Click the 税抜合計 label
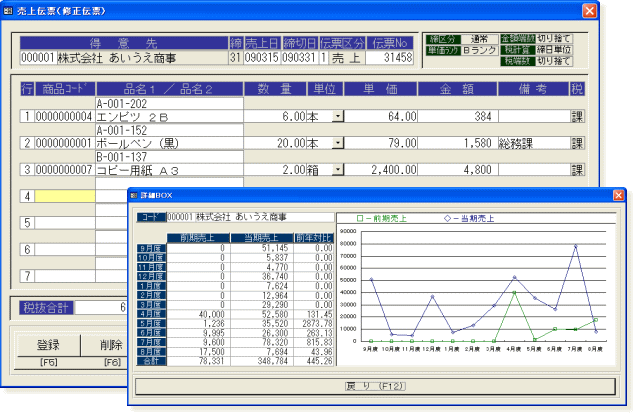This screenshot has width=634, height=413. pyautogui.click(x=46, y=308)
